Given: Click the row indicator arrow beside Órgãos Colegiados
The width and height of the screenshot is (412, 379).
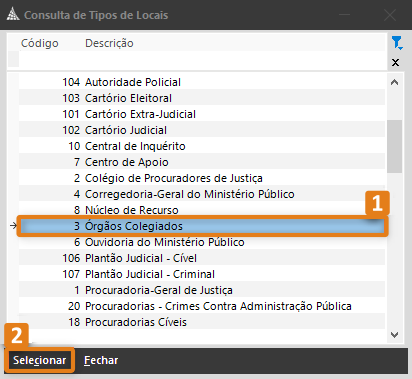Looking at the screenshot, I should click(x=13, y=226).
